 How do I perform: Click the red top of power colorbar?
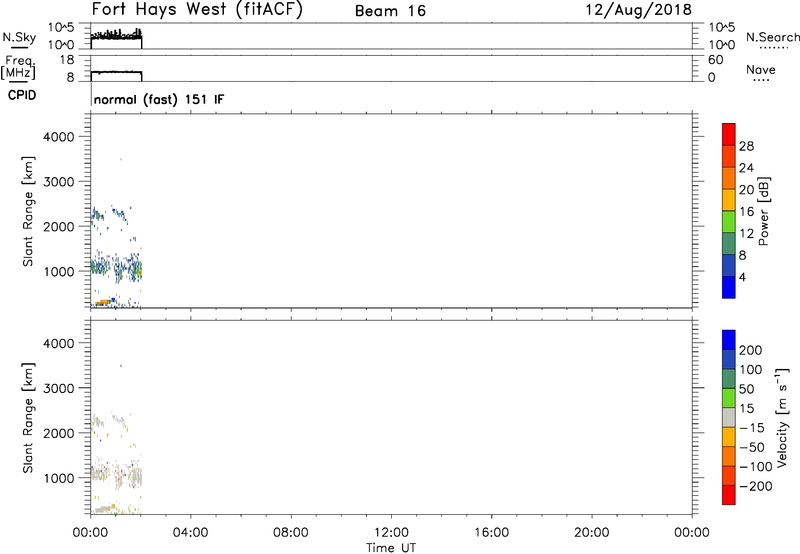[x=729, y=135]
